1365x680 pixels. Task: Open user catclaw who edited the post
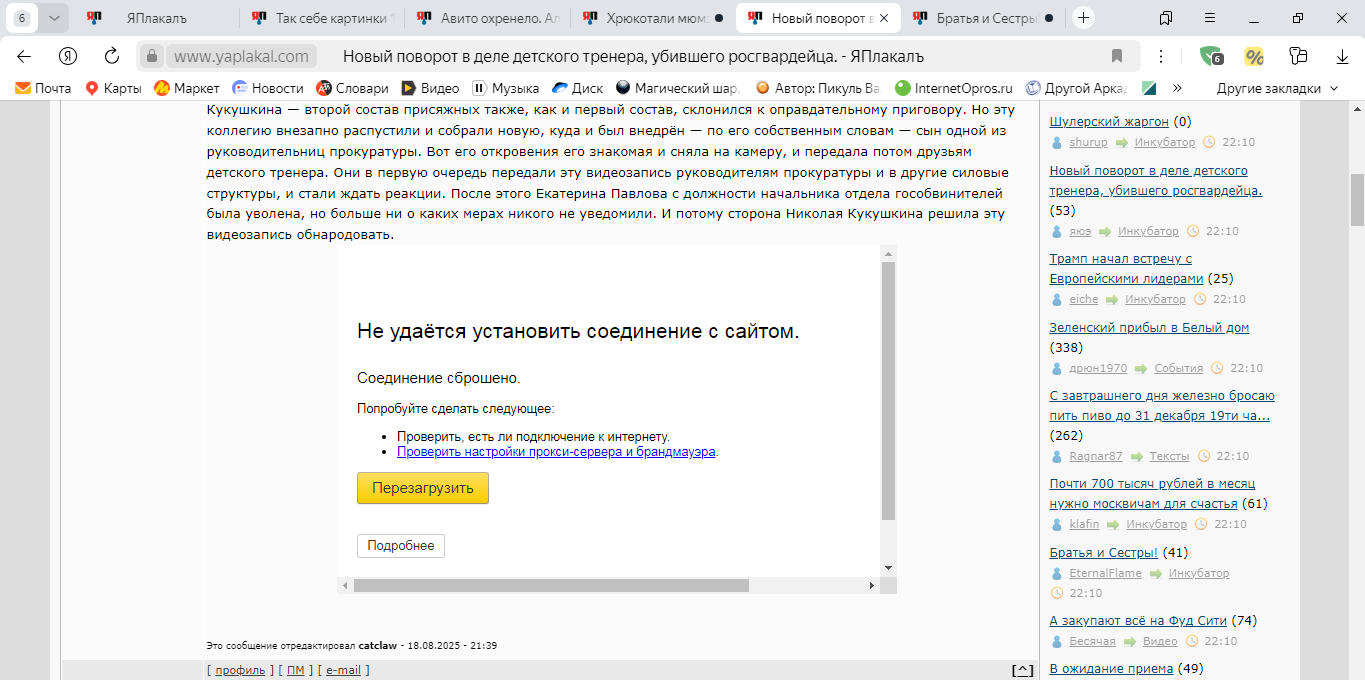[377, 646]
